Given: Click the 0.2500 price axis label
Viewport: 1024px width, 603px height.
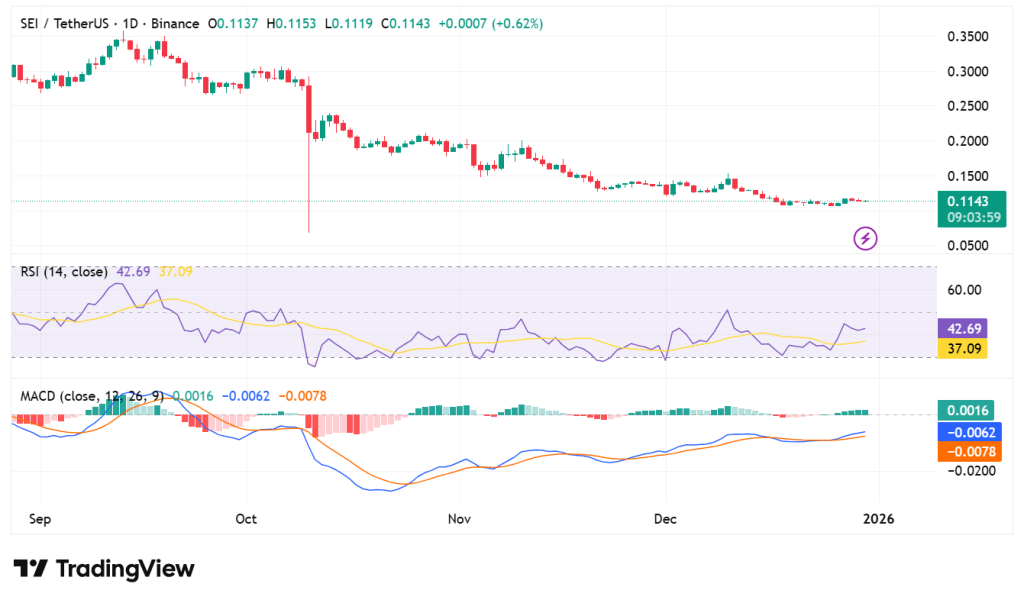Looking at the screenshot, I should click(x=968, y=106).
